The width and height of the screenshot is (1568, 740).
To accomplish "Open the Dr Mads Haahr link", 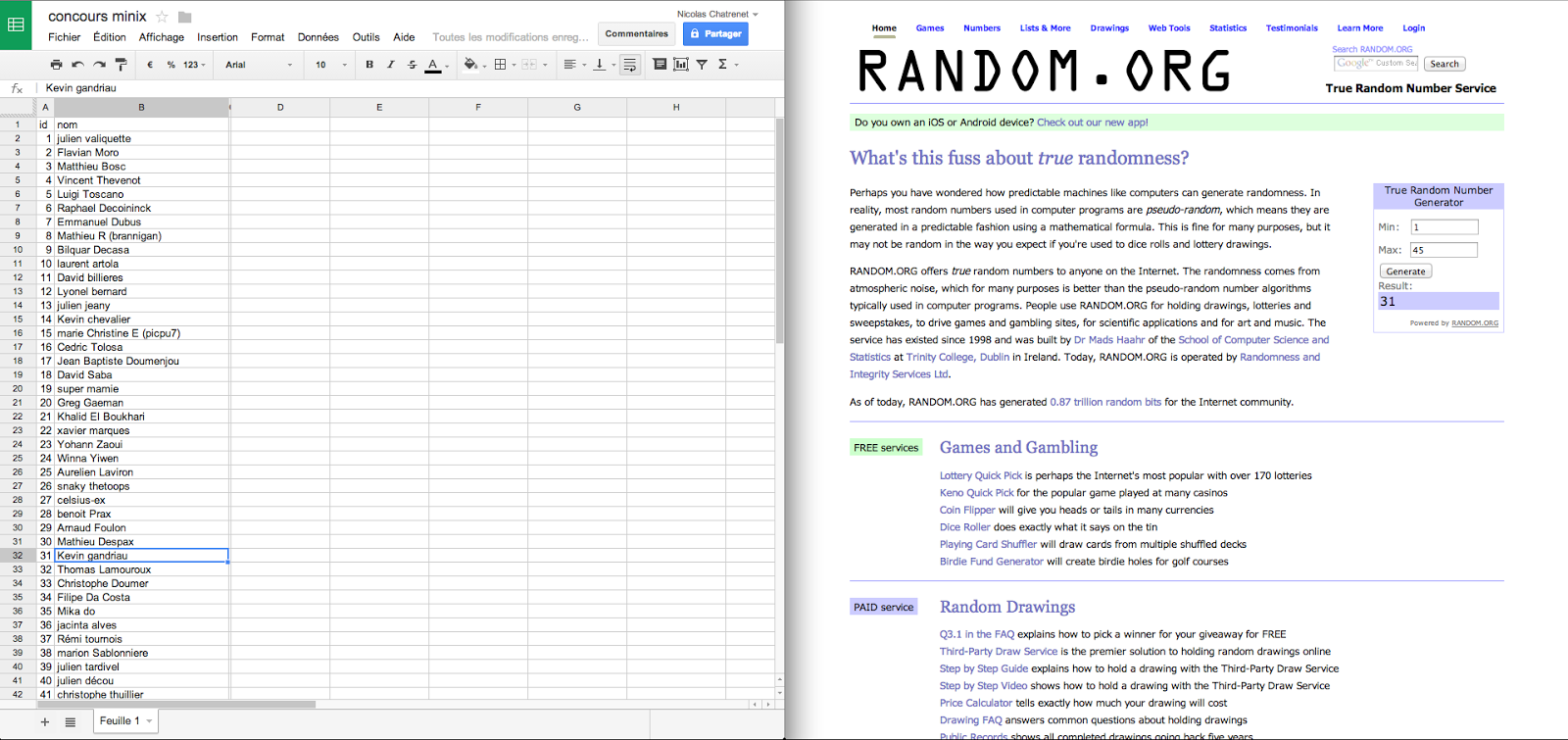I will point(1109,340).
